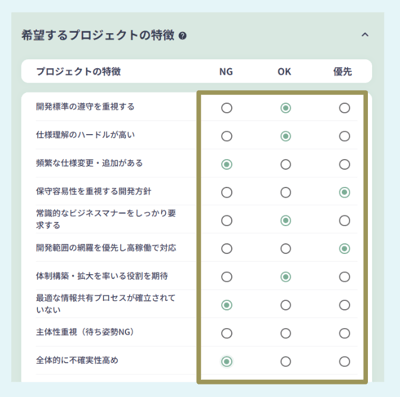The height and width of the screenshot is (397, 400).
Task: Select OK for 最適な情報共有プロセス row
Action: (x=286, y=305)
